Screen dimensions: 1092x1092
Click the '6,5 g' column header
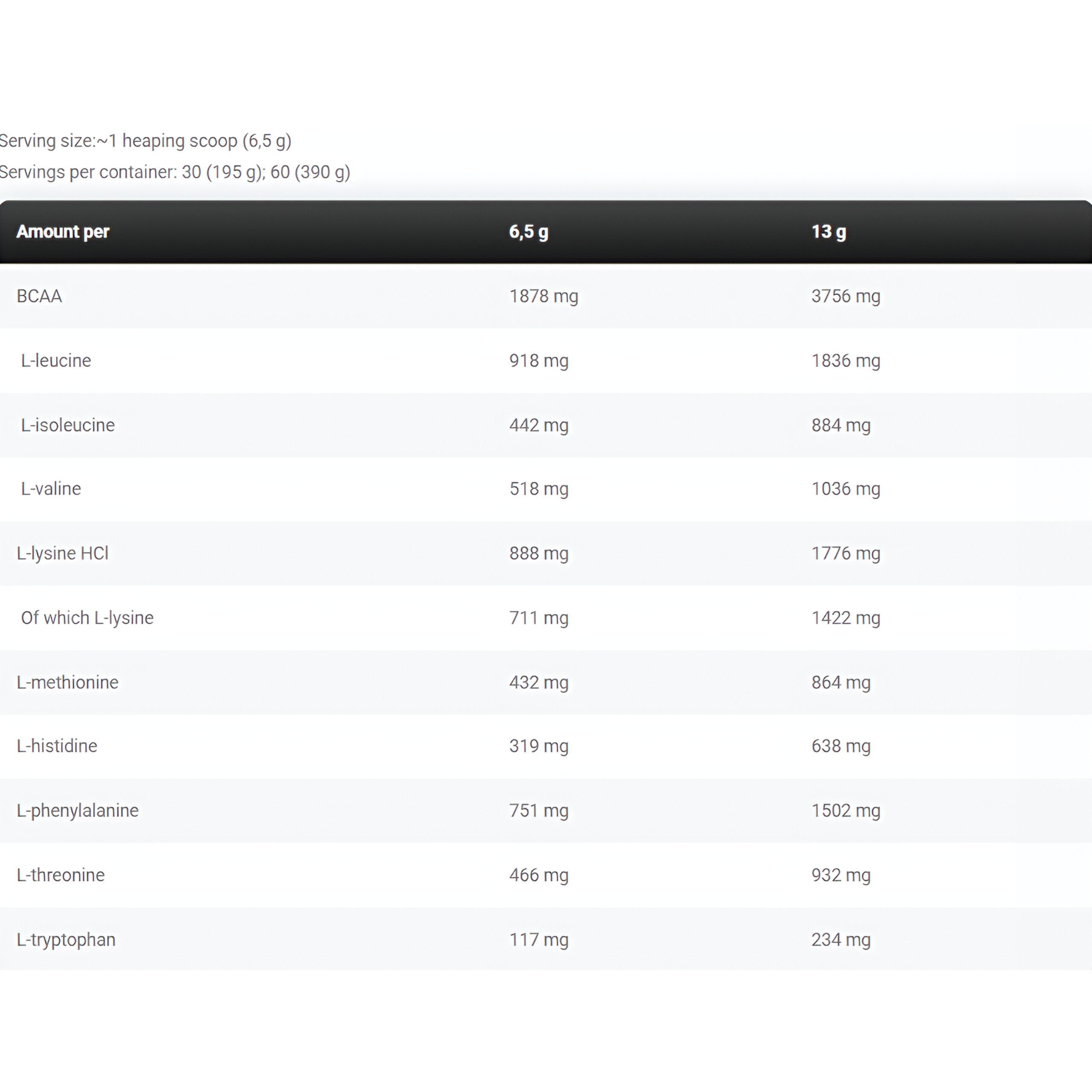pyautogui.click(x=529, y=232)
